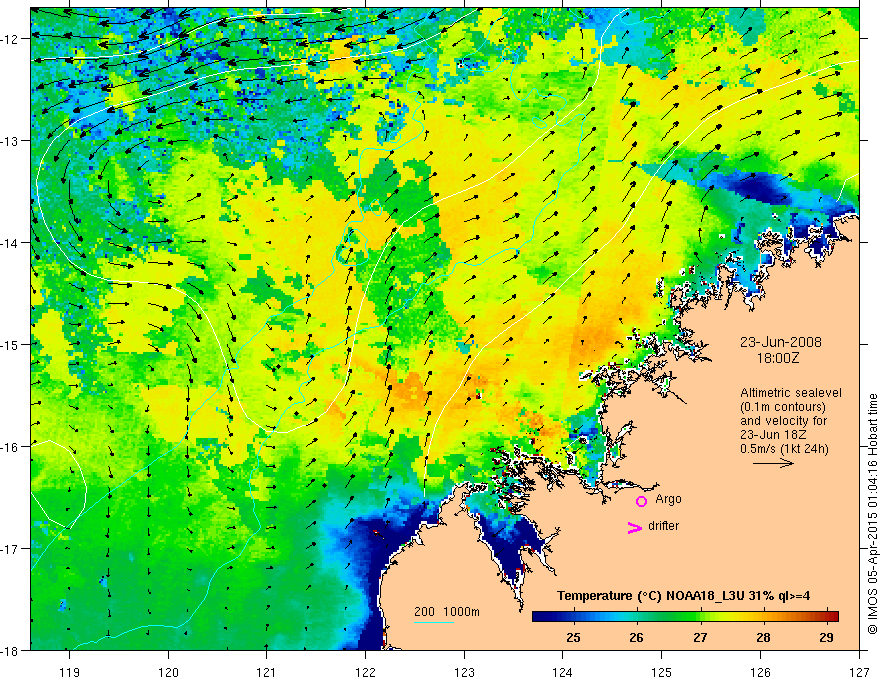Click the magenta drifter arrow legend symbol
Image resolution: width=880 pixels, height=680 pixels.
[634, 527]
